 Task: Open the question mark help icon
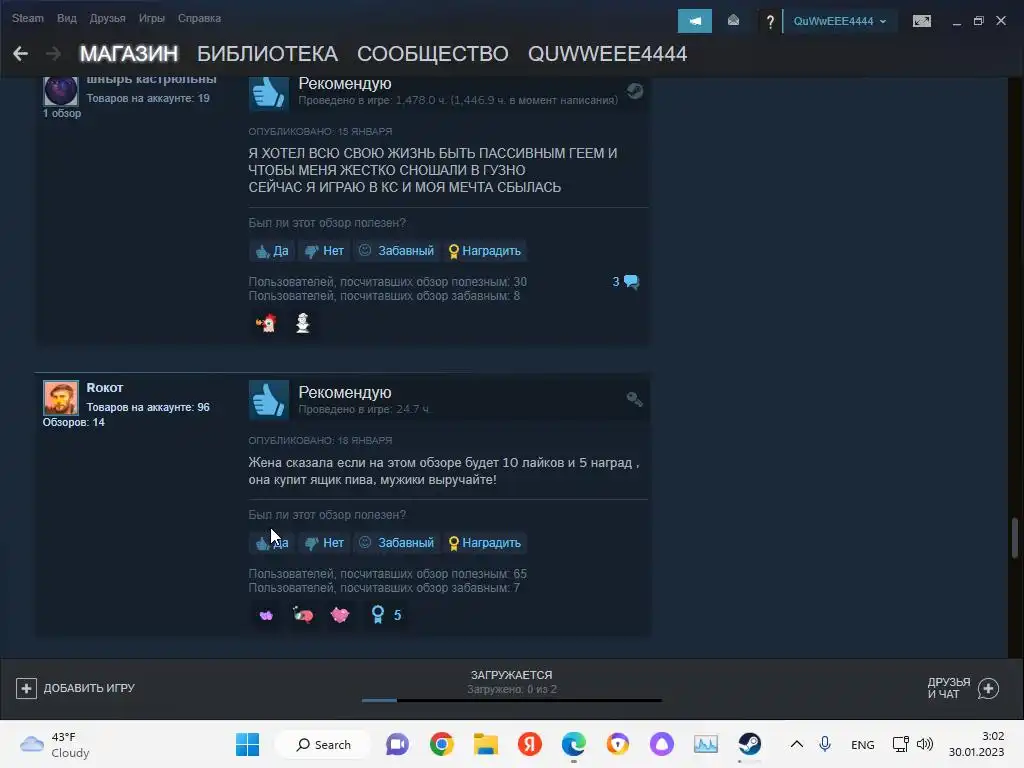tap(770, 22)
